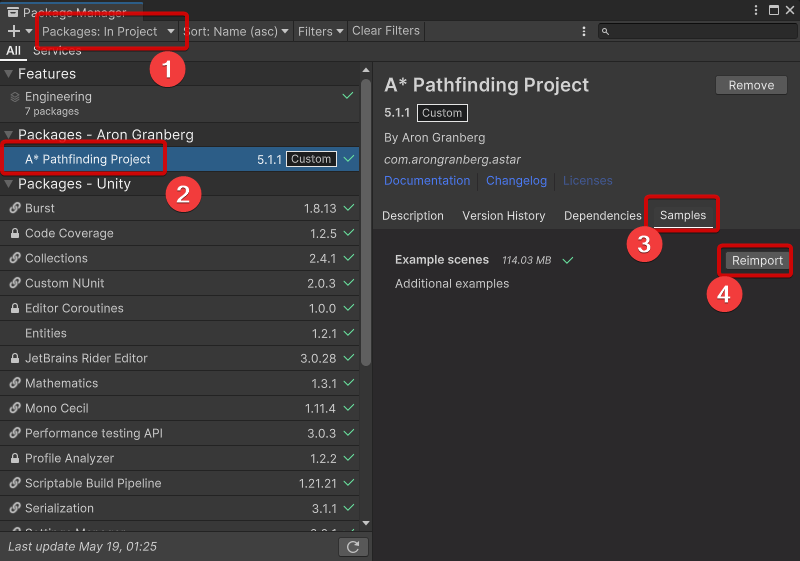Select the Collections package
Screen dimensions: 800x561
(180, 258)
